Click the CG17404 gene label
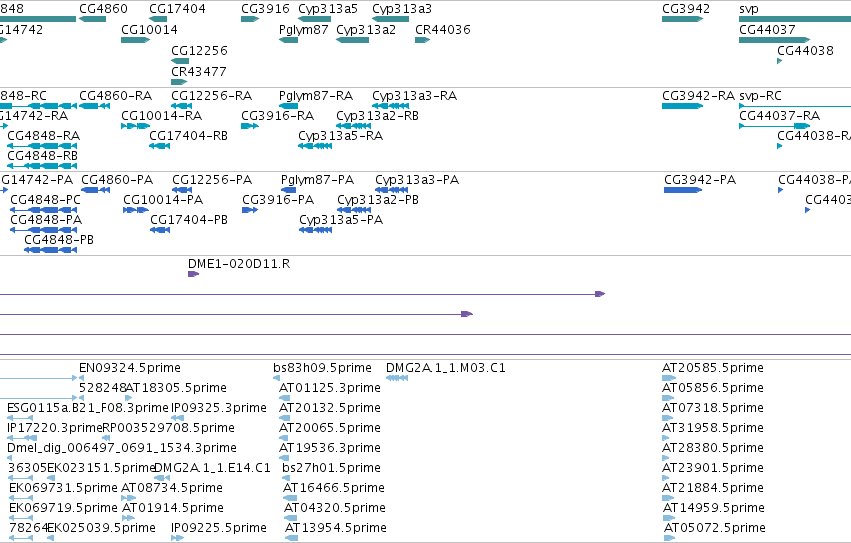The height and width of the screenshot is (543, 851). [177, 9]
